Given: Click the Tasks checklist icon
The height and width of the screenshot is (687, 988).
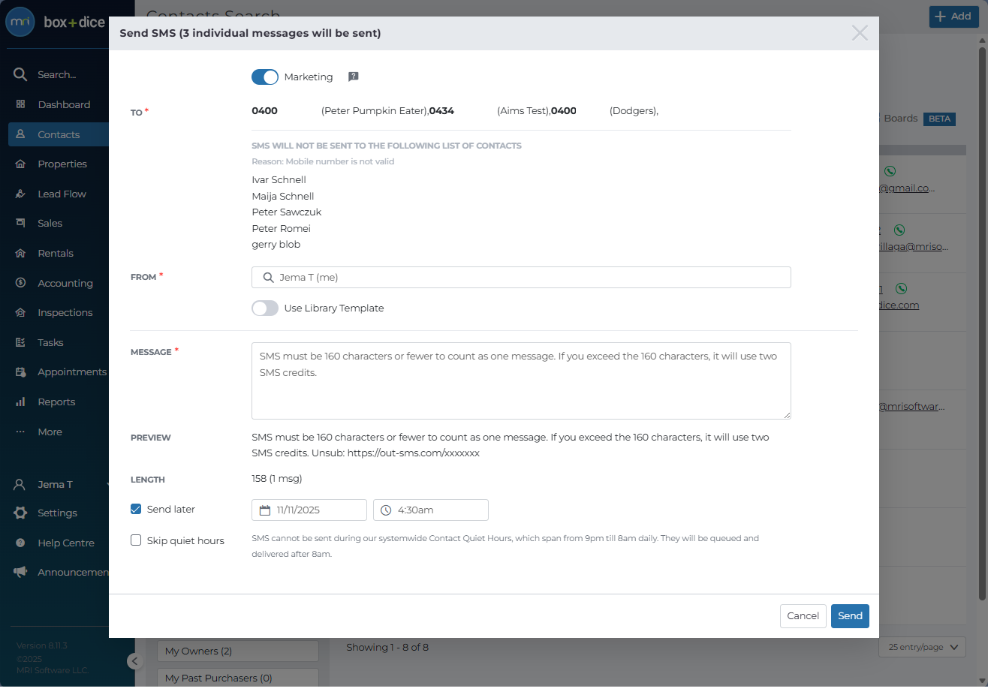Looking at the screenshot, I should coord(20,342).
